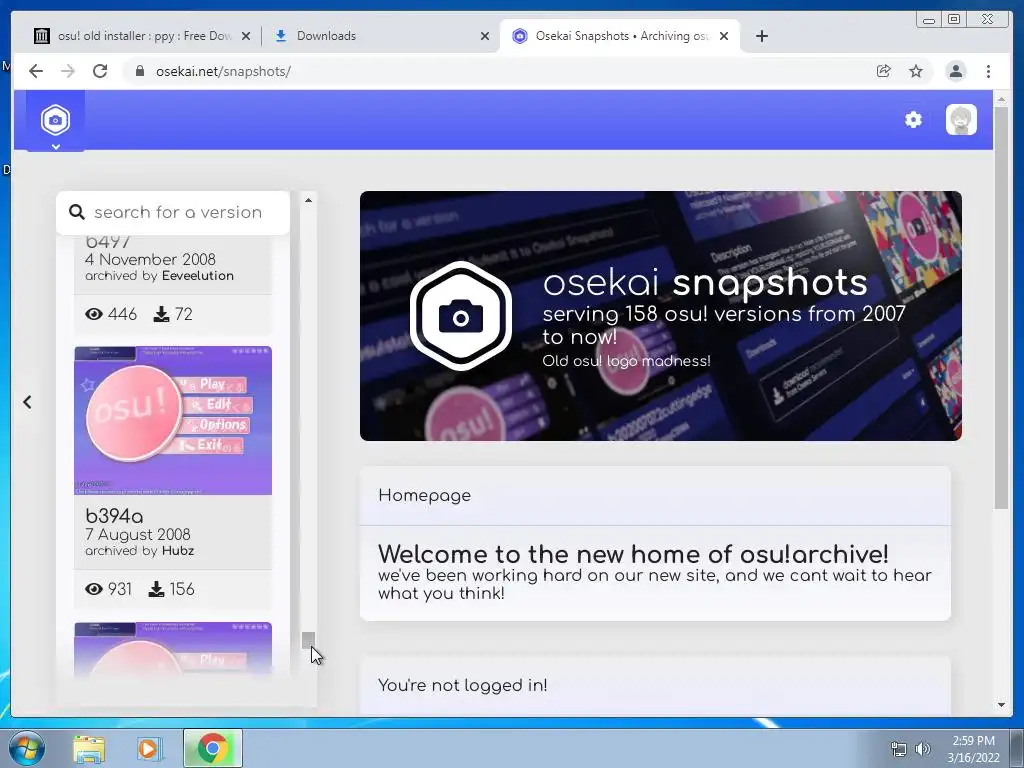Click the archiver name Eeveelution
Screen dimensions: 1024x768
pos(197,276)
